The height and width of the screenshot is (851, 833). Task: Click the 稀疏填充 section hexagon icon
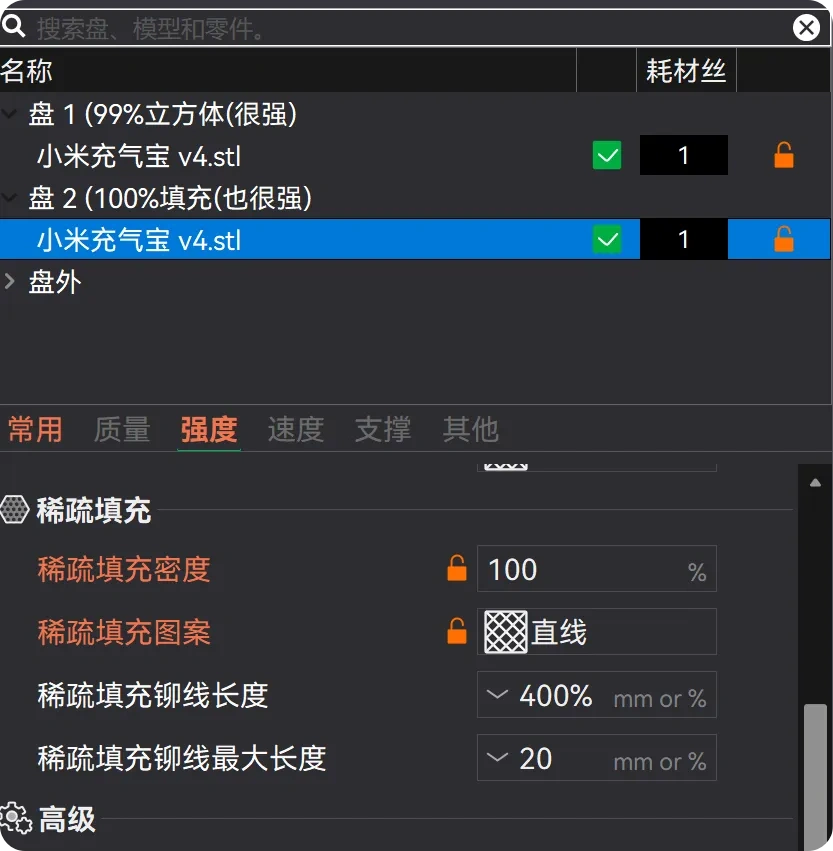coord(14,510)
